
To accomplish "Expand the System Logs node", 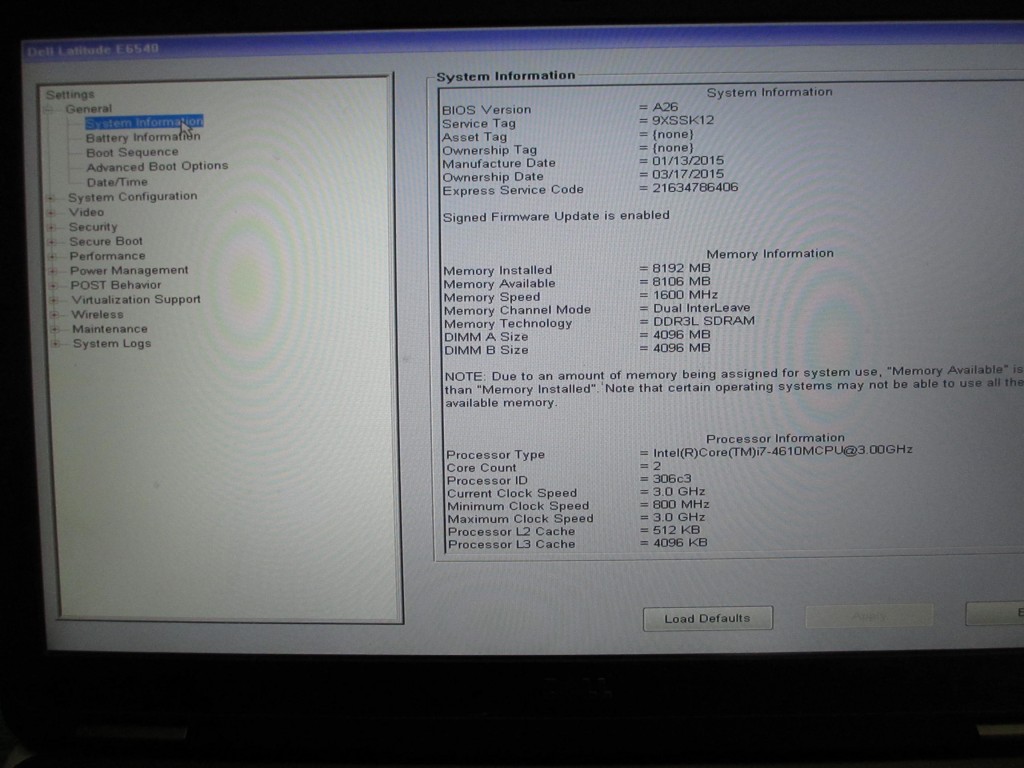I will tap(57, 344).
